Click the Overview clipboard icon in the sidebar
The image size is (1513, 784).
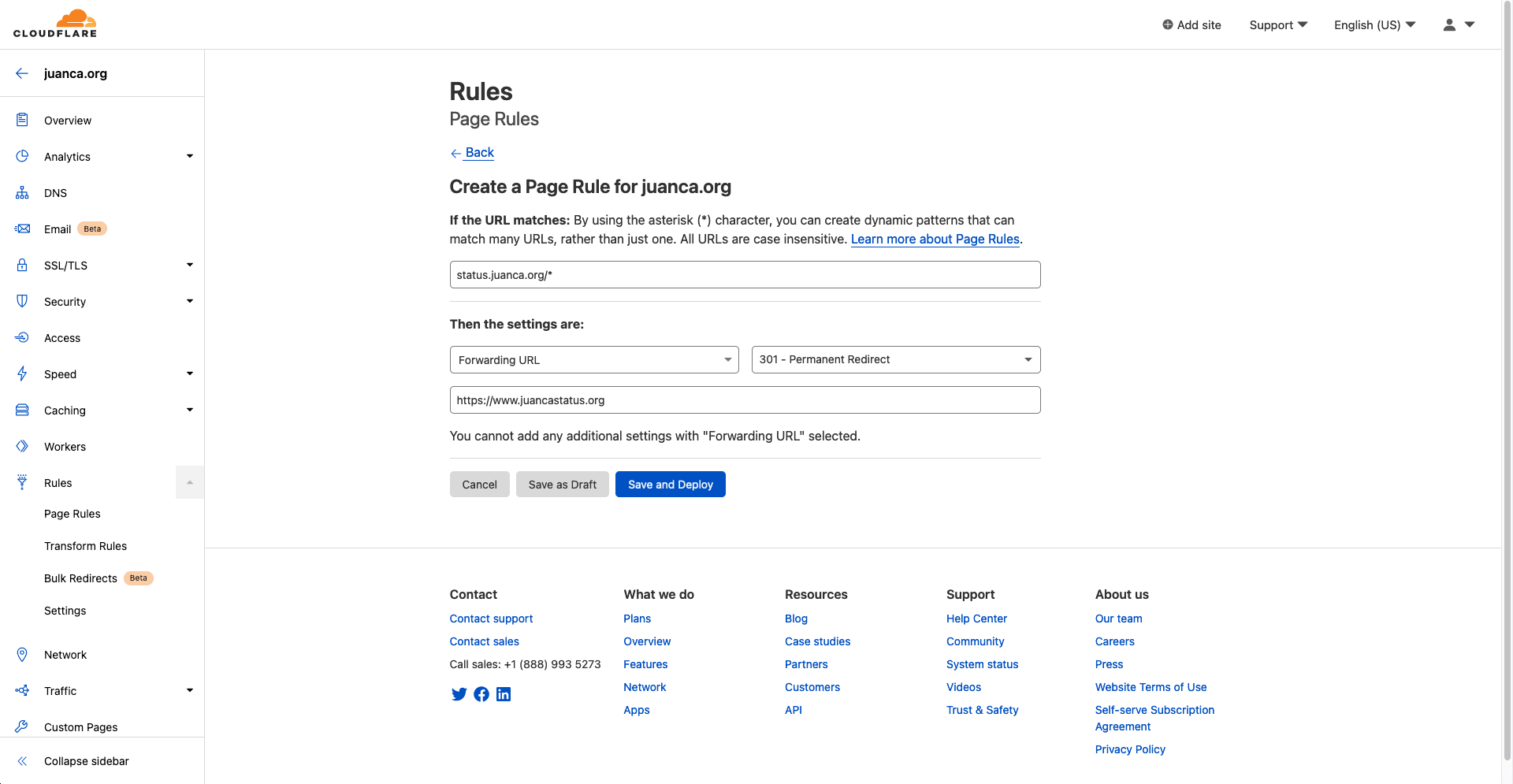[22, 120]
